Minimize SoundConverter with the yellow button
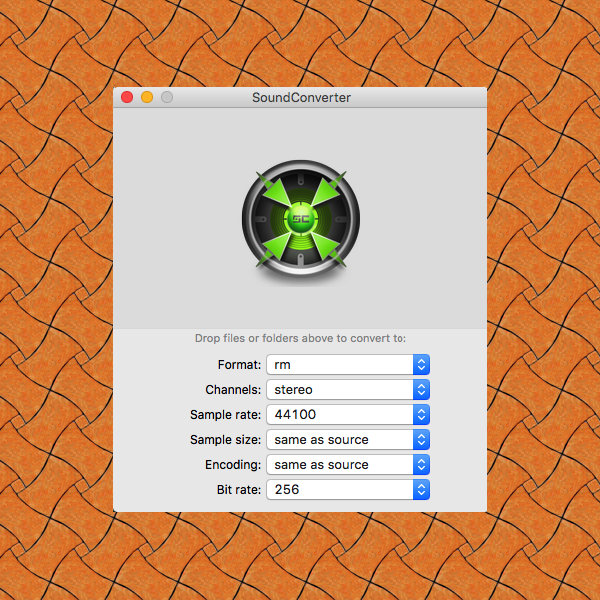 point(147,97)
